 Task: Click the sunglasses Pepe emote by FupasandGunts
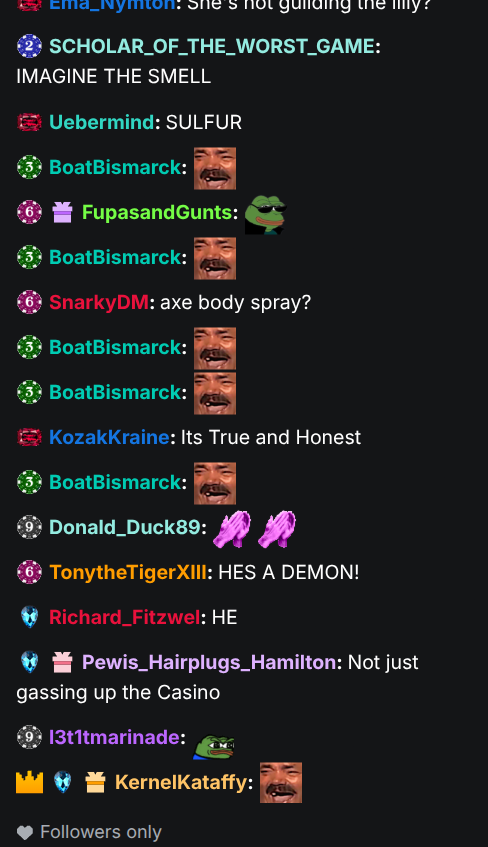coord(265,214)
